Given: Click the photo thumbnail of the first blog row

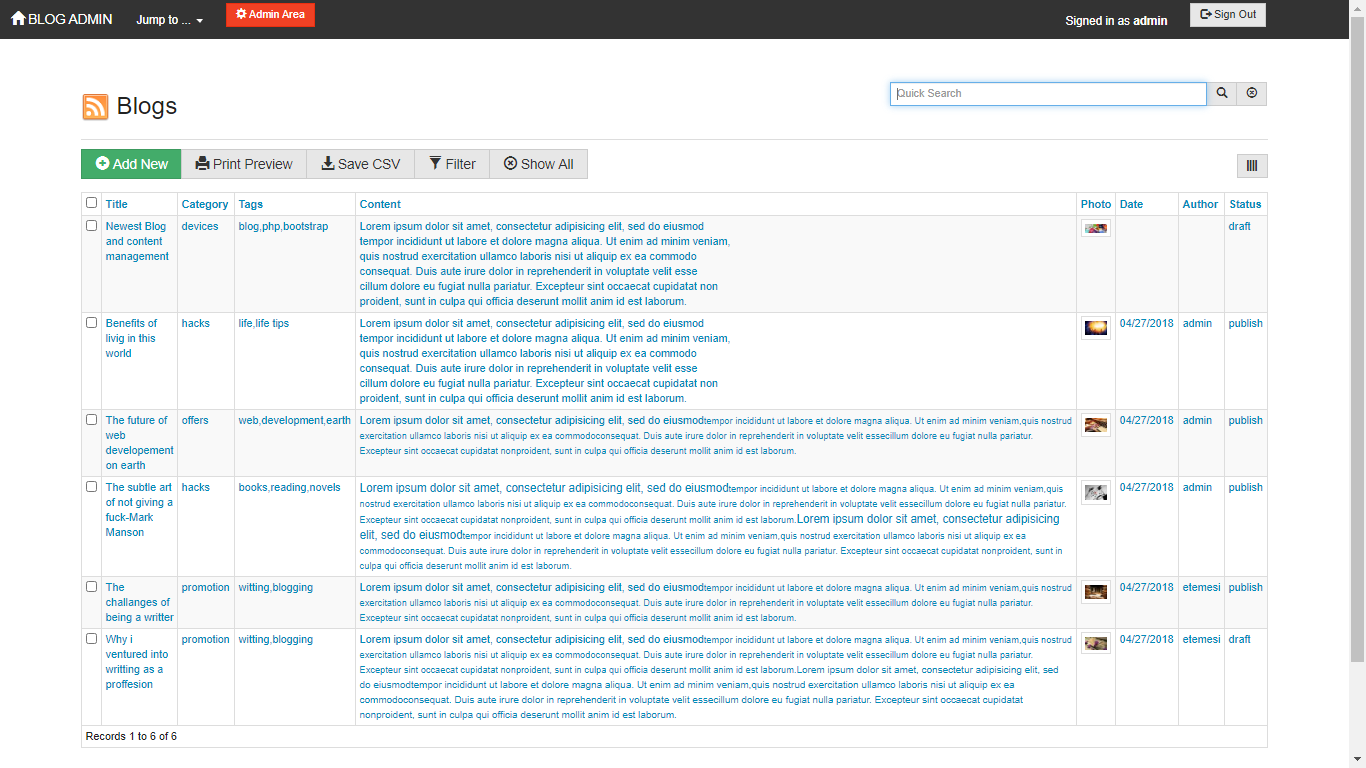Looking at the screenshot, I should tap(1095, 227).
